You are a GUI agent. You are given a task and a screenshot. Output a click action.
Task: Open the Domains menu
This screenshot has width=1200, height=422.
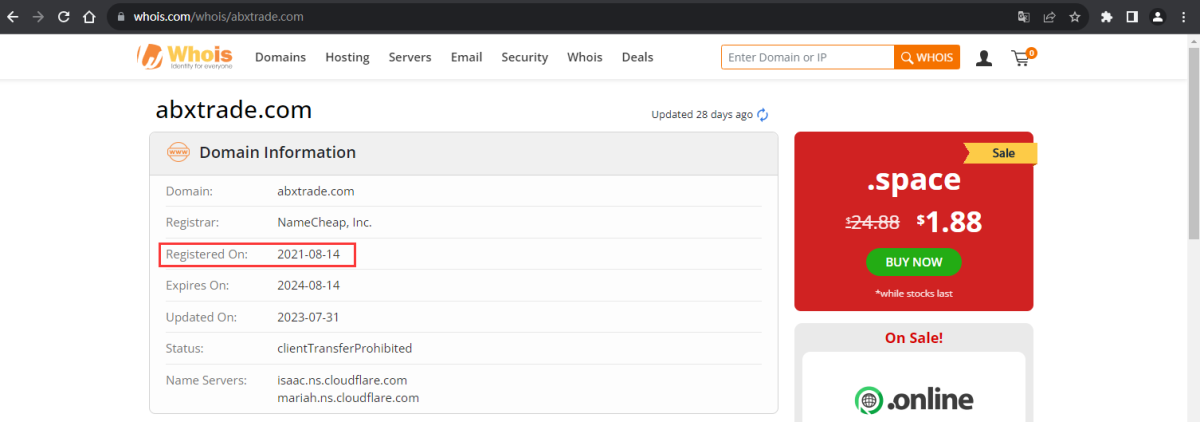click(x=280, y=57)
